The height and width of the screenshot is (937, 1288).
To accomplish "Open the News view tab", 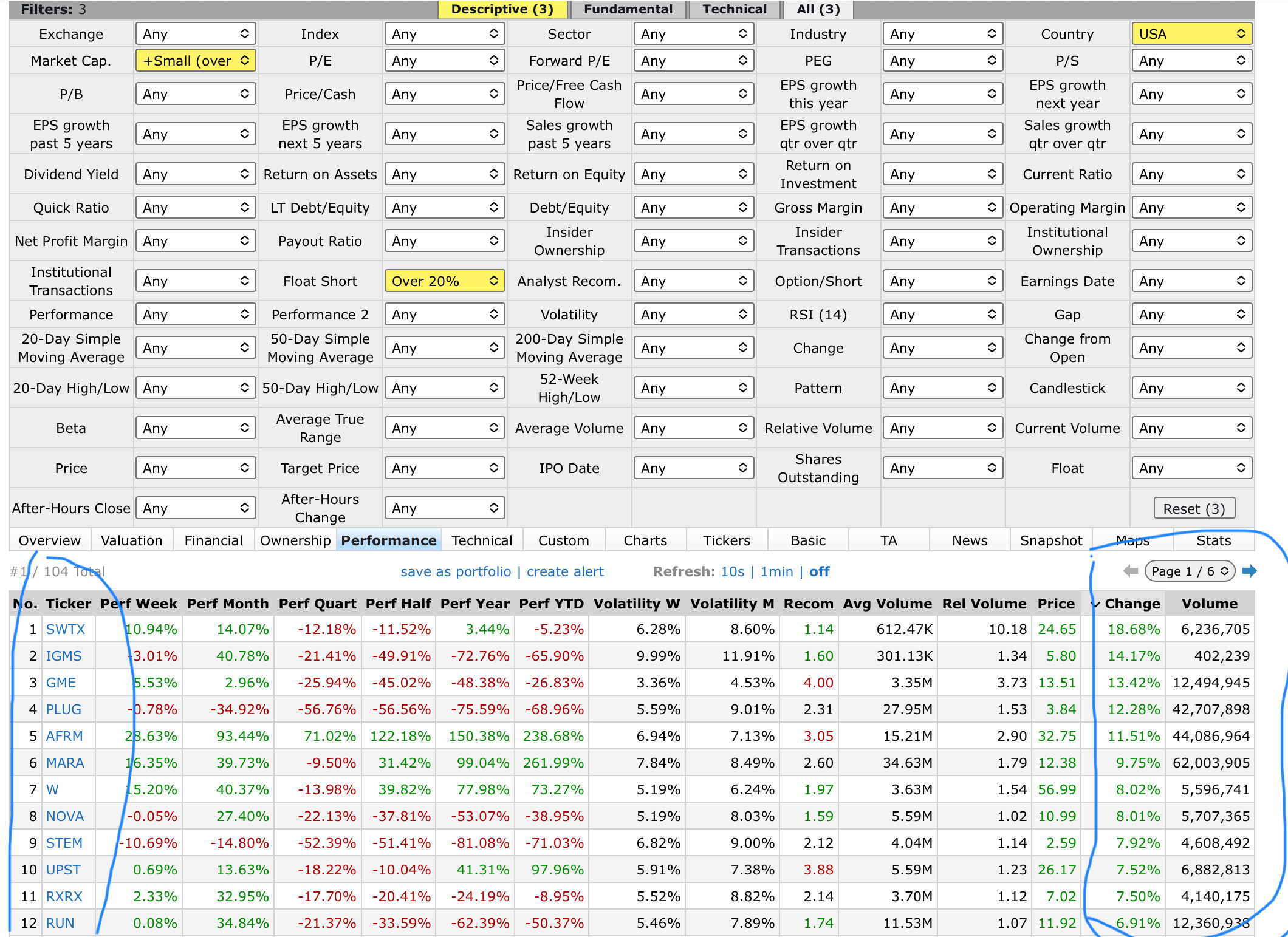I will pos(970,540).
